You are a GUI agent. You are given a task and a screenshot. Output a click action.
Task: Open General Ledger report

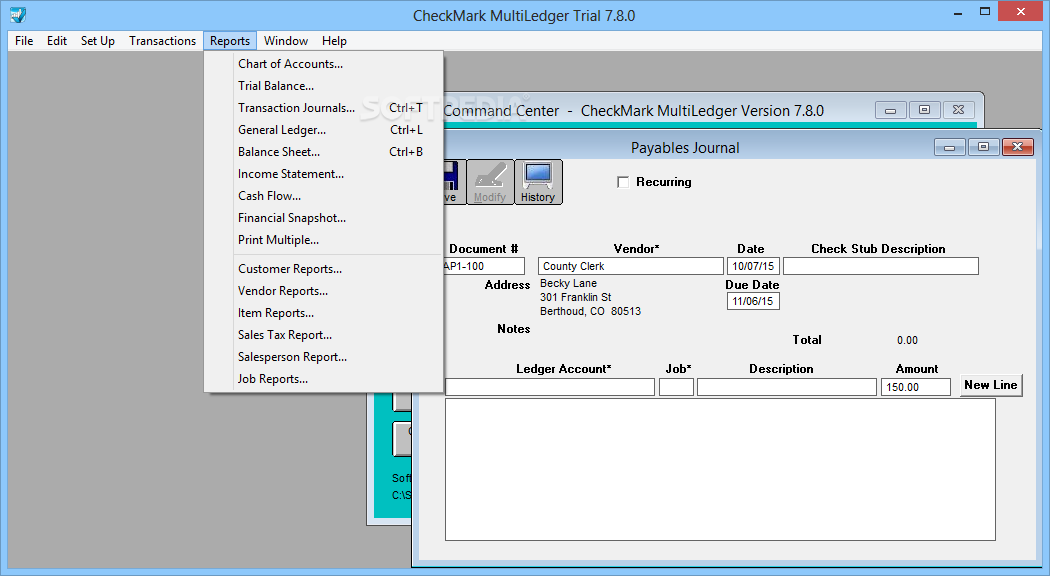pos(323,130)
